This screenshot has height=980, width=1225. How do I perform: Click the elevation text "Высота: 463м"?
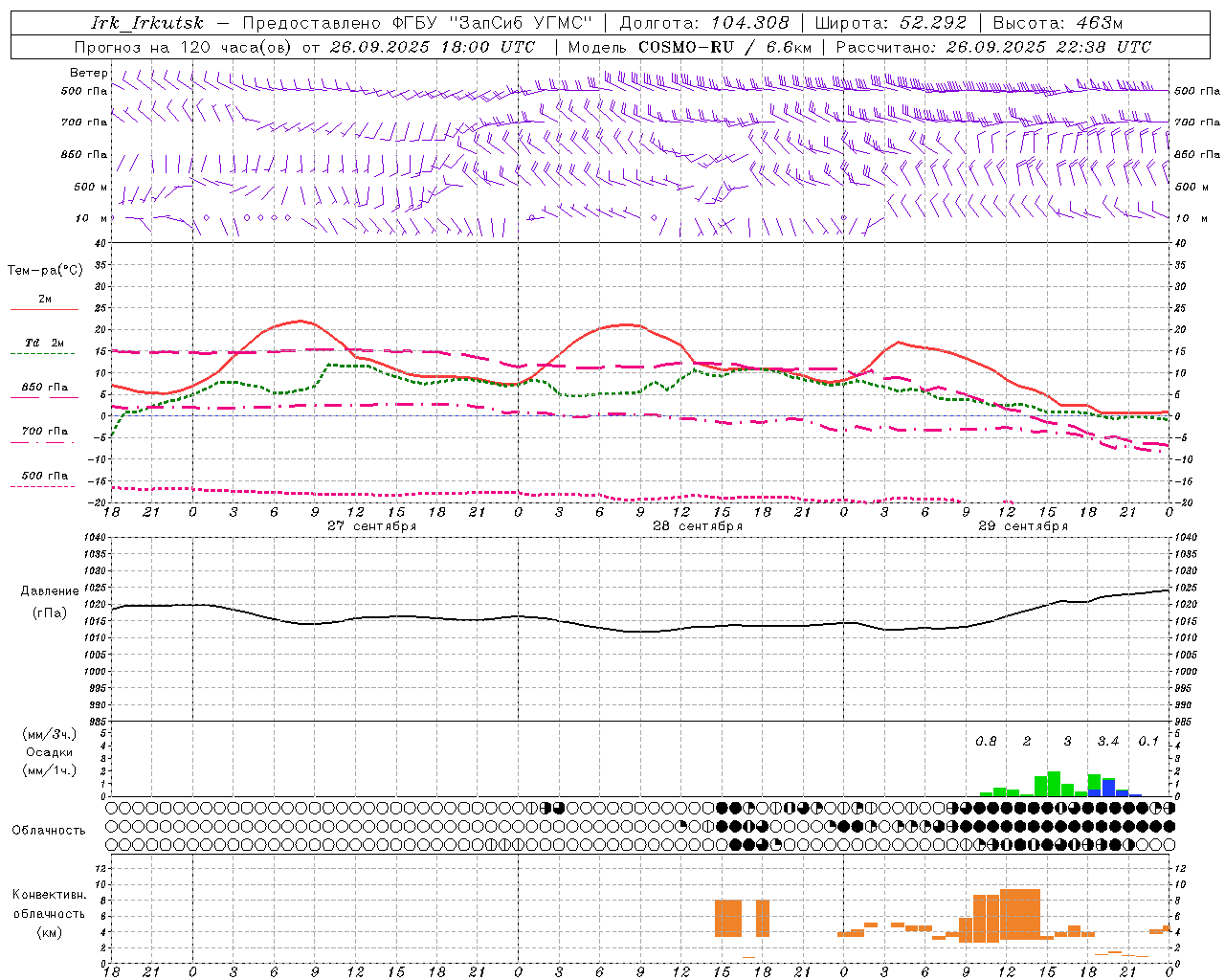point(1058,23)
